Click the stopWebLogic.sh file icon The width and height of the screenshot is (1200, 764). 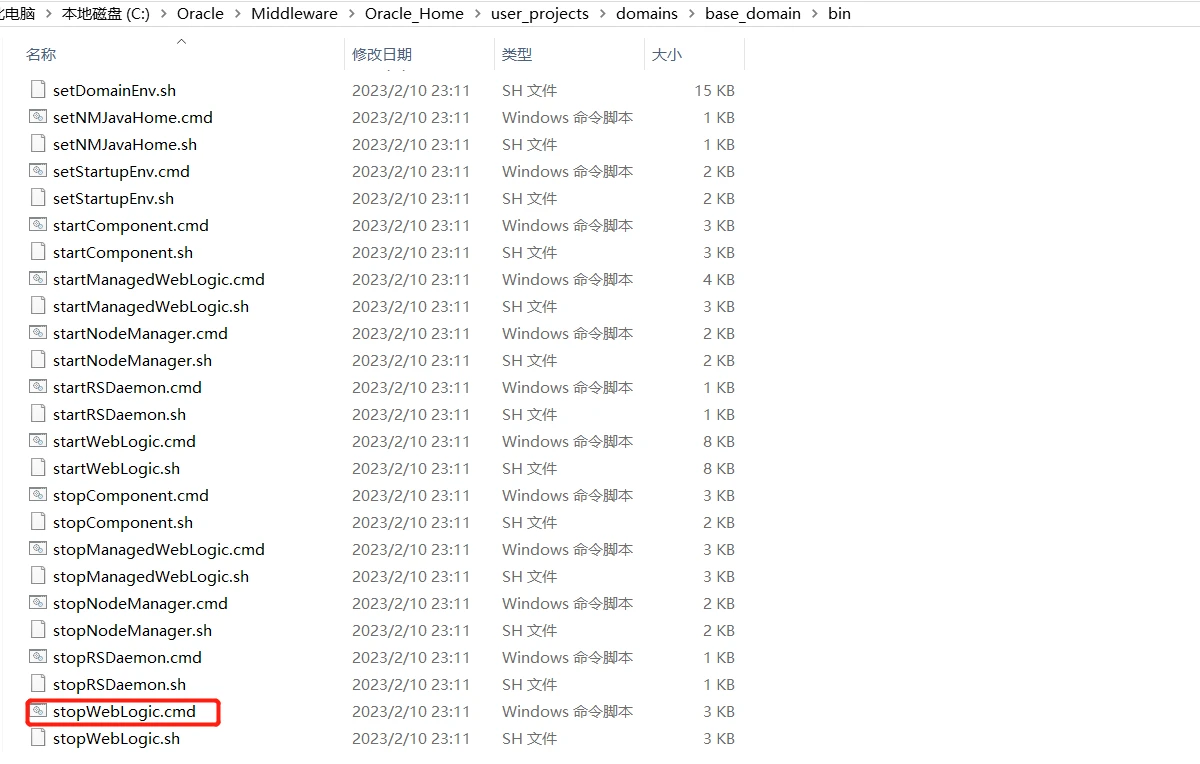(38, 738)
